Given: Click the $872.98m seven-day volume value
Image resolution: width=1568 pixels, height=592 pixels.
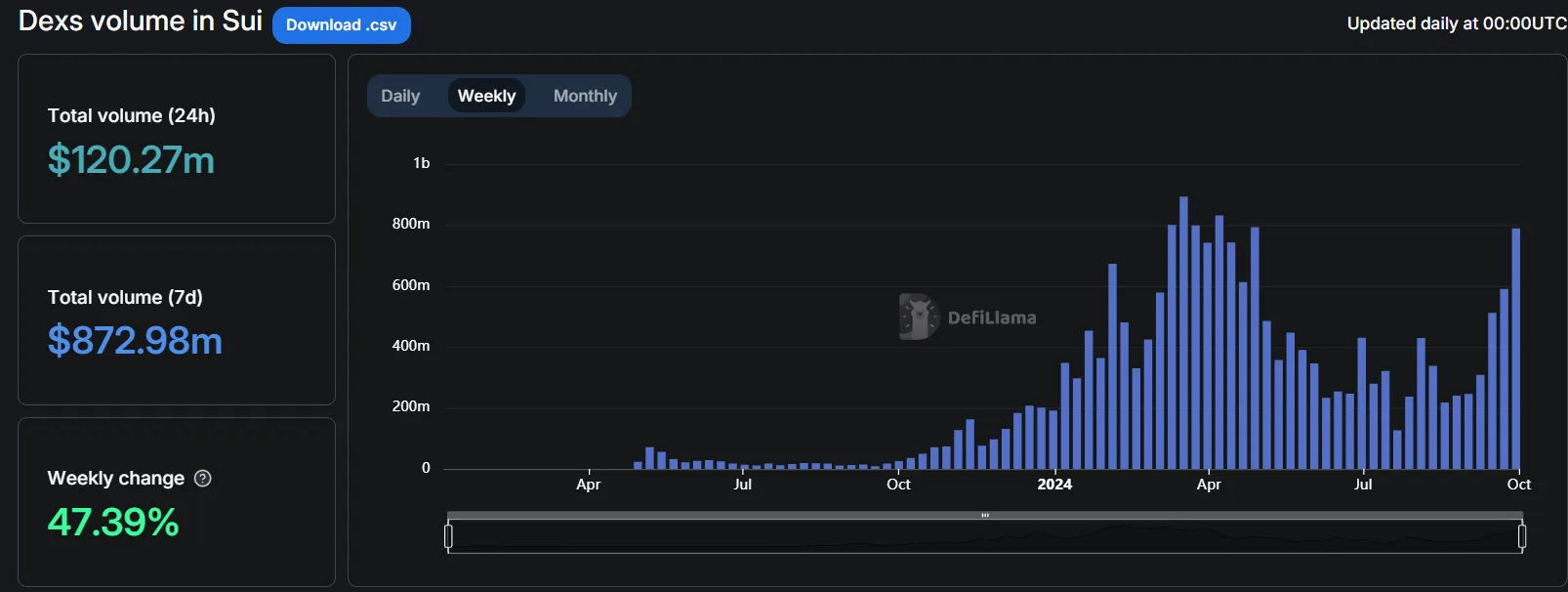Looking at the screenshot, I should [x=135, y=341].
